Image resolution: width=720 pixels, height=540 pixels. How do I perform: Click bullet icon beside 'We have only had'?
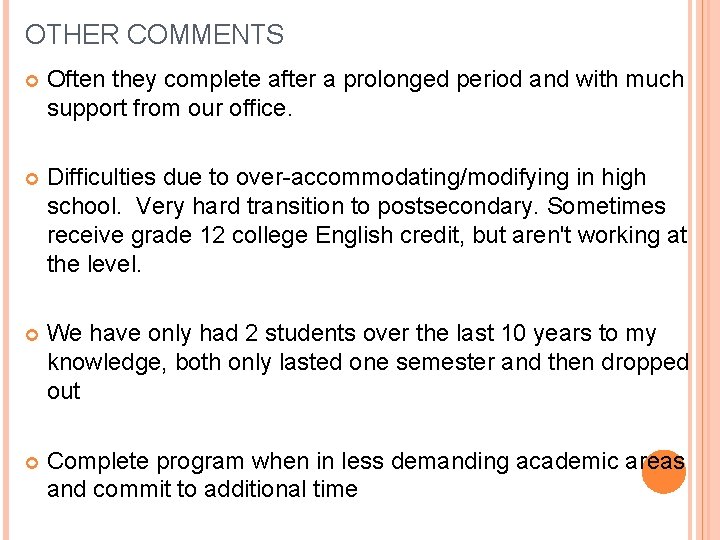(x=32, y=335)
